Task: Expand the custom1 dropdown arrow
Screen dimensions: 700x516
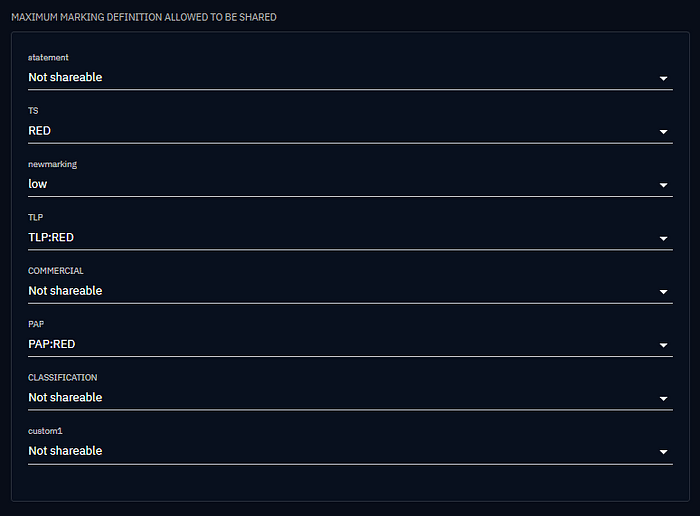Action: click(x=663, y=452)
